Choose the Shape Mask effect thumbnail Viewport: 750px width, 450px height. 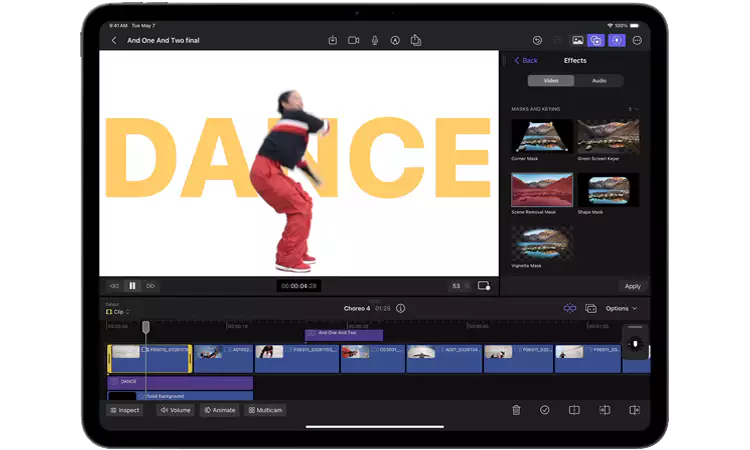[608, 189]
